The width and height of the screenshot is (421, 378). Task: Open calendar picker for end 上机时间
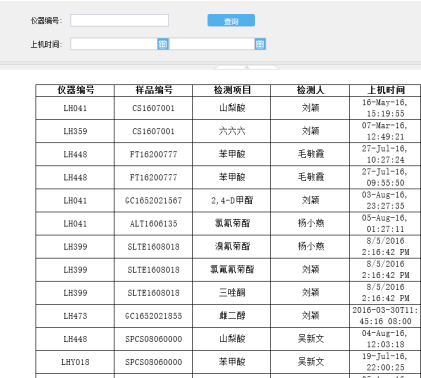(260, 44)
